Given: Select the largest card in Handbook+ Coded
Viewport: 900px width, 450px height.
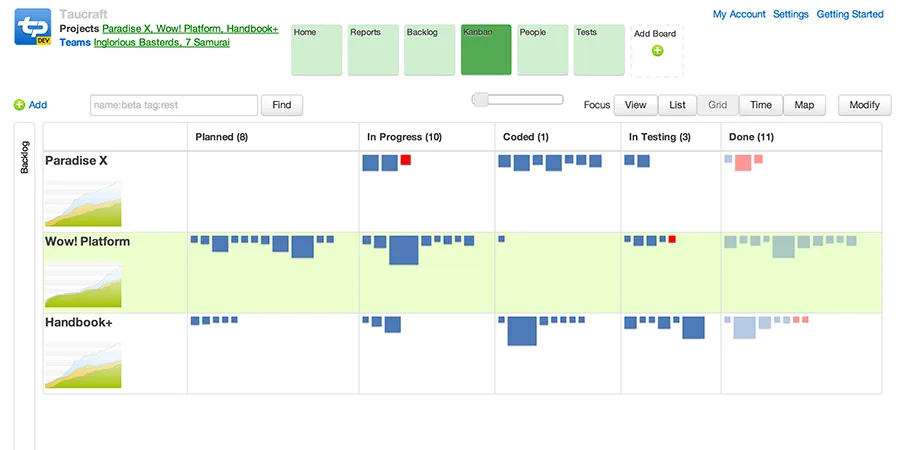Looking at the screenshot, I should click(522, 331).
